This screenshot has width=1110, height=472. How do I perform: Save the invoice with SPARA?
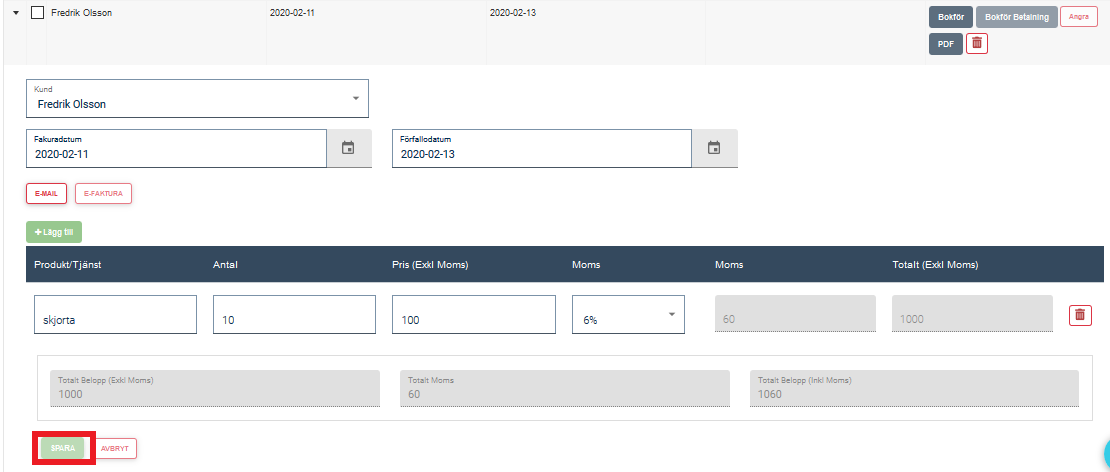click(x=63, y=448)
